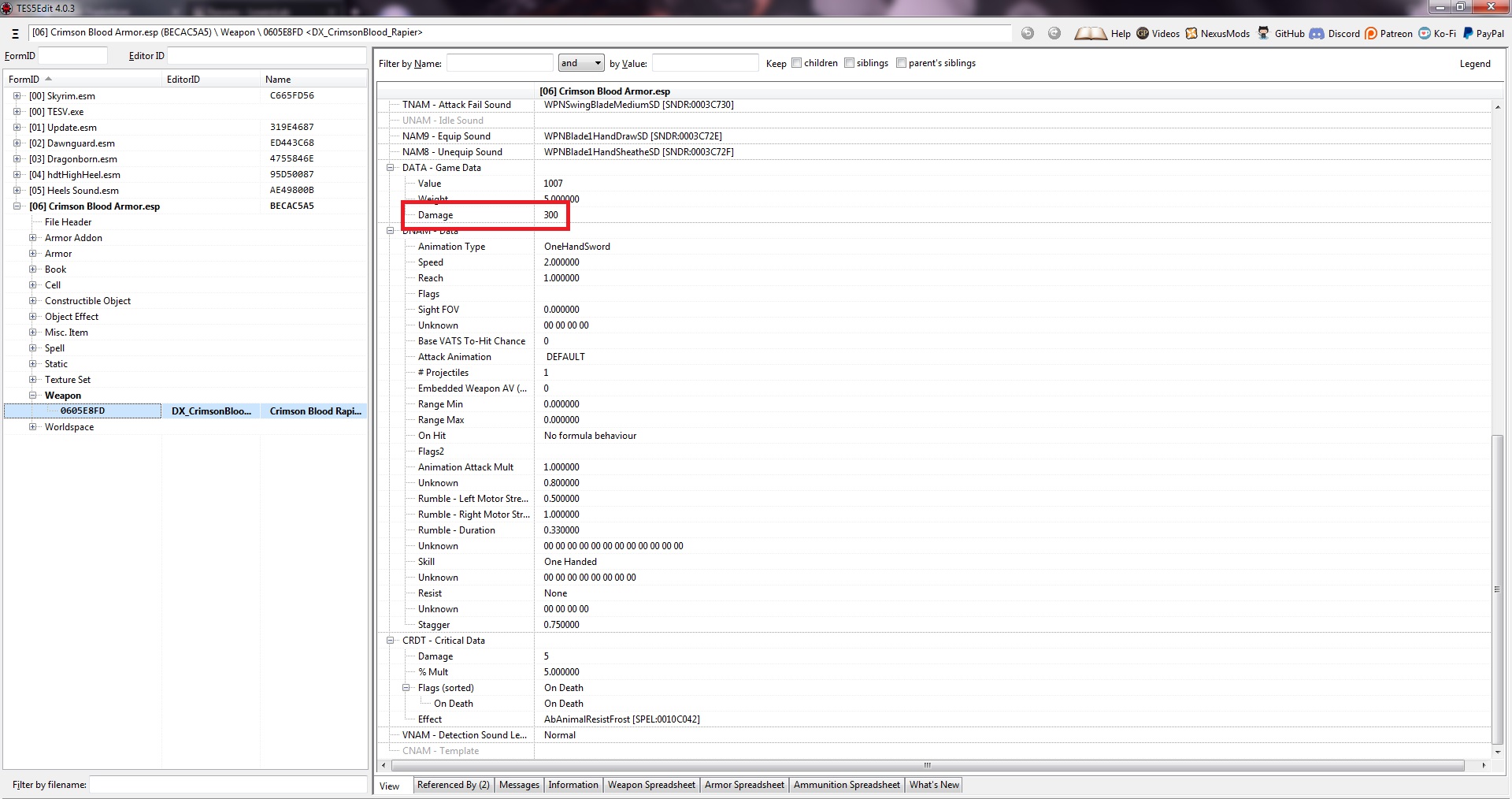This screenshot has width=1512, height=799.
Task: Open the Videos link icon
Action: (1143, 33)
